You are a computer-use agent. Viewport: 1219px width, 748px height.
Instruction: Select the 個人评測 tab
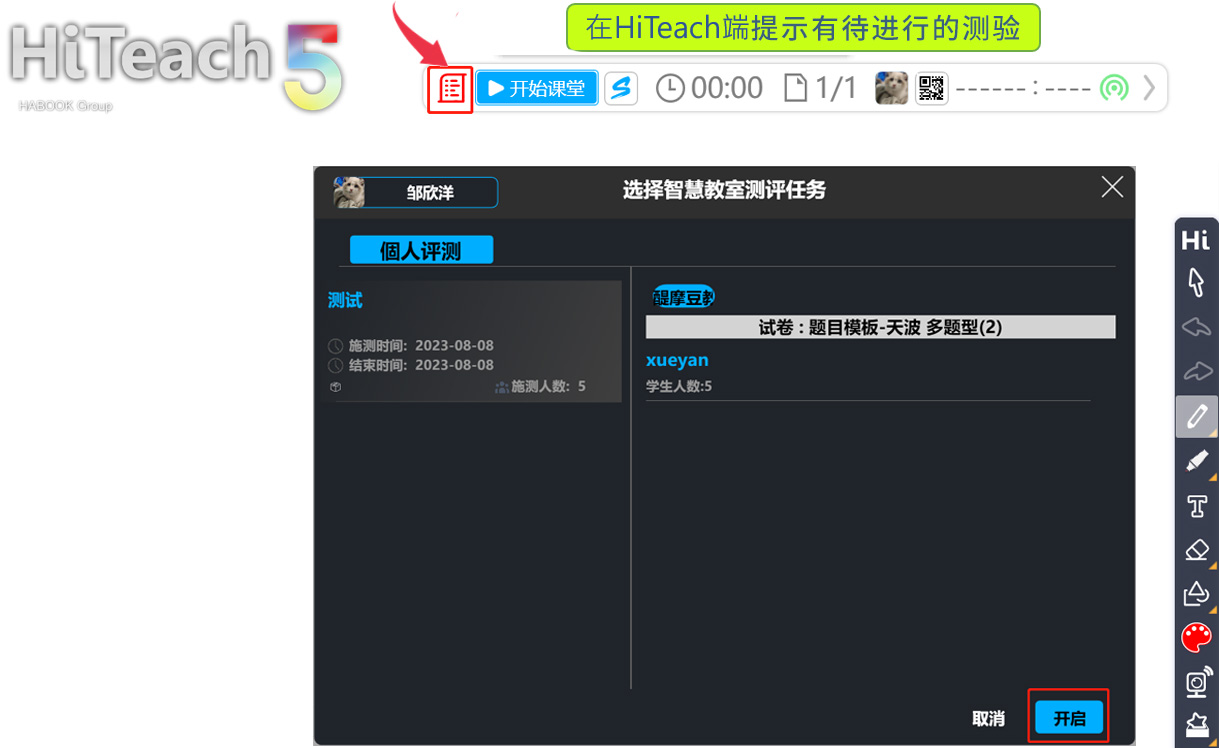(x=421, y=250)
